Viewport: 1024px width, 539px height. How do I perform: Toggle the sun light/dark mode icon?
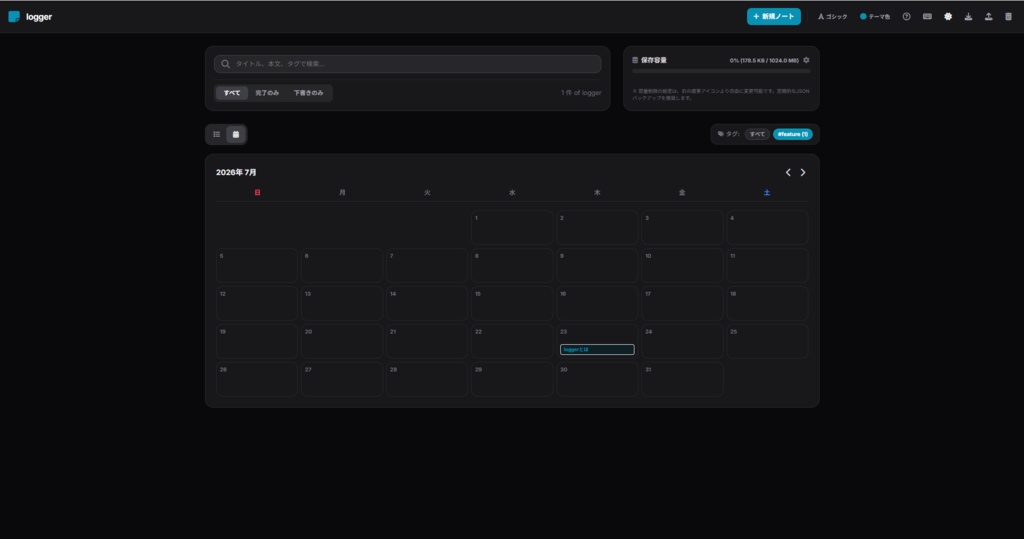(948, 17)
